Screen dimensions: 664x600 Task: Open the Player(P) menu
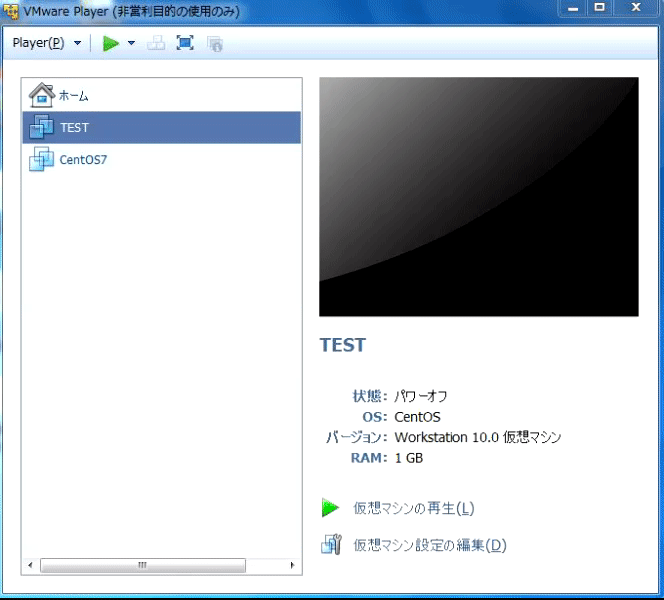39,43
